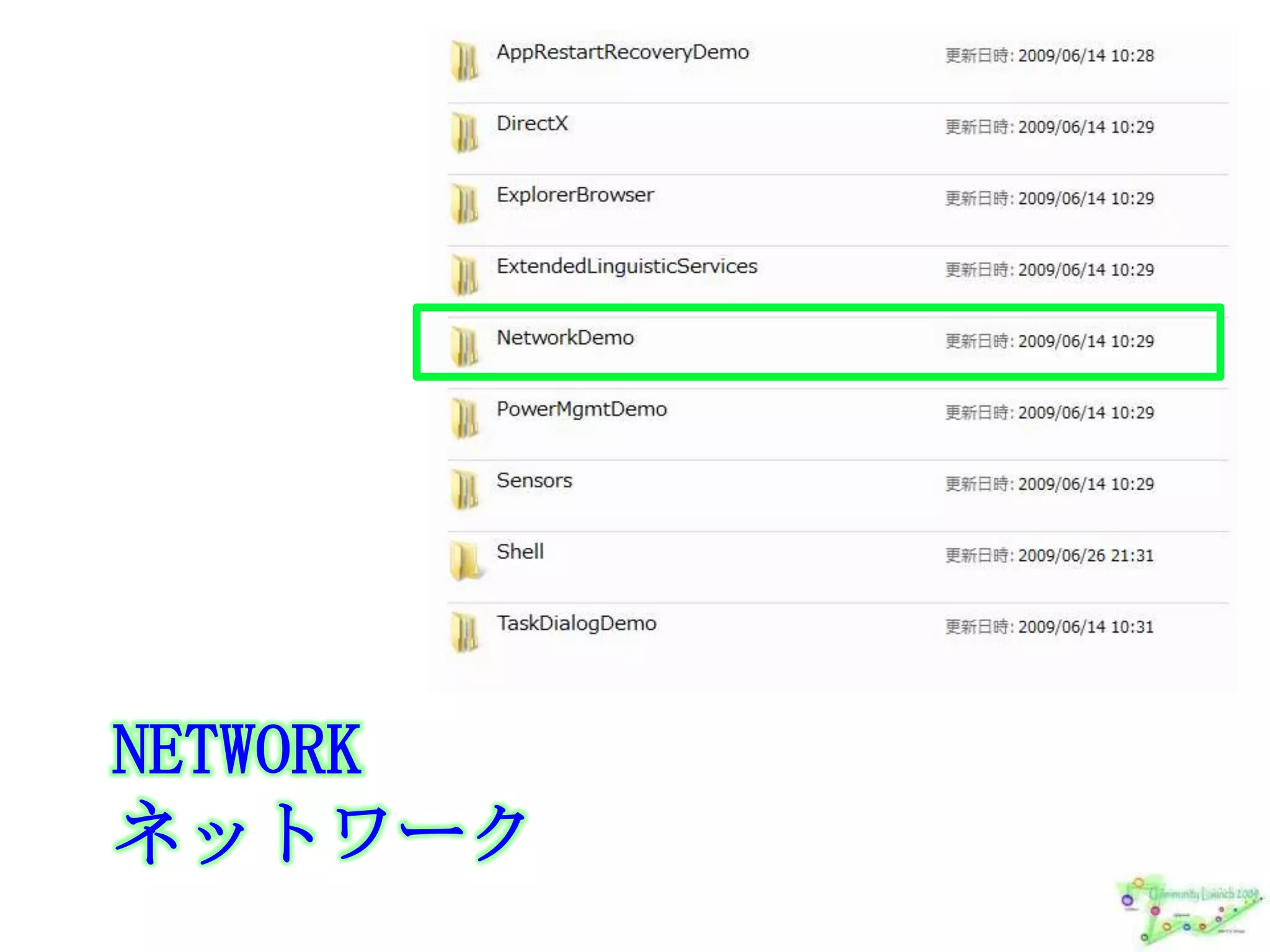Image resolution: width=1270 pixels, height=952 pixels.
Task: Click the TaskDialogDemo folder name
Action: (576, 624)
